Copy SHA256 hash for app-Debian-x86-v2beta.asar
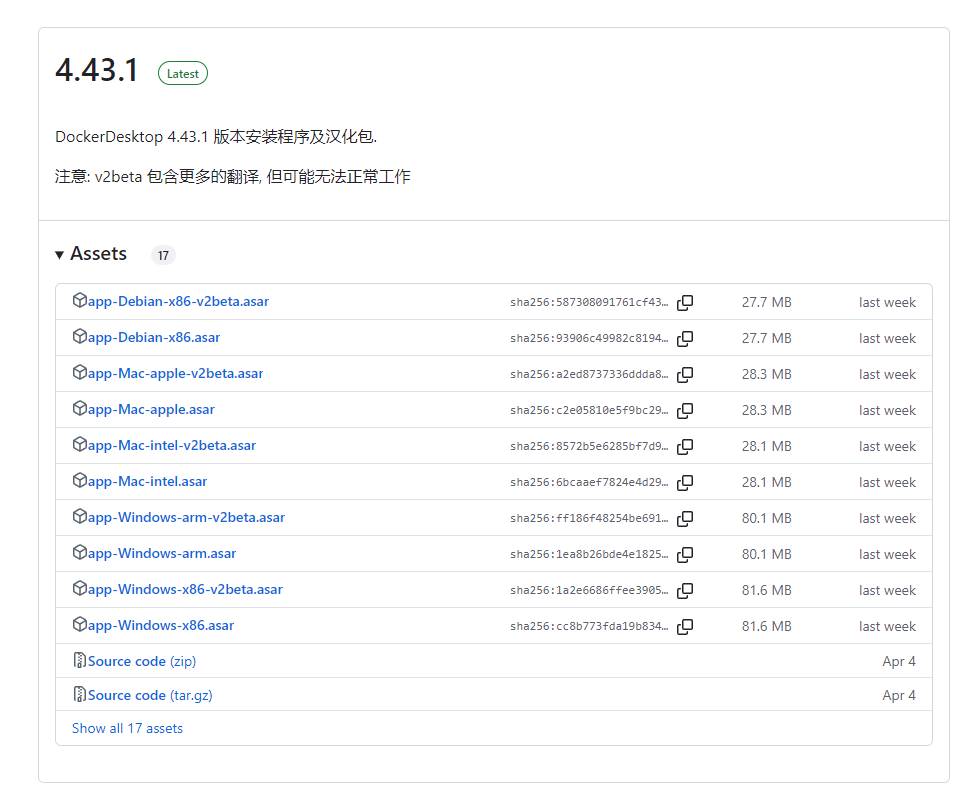 685,302
